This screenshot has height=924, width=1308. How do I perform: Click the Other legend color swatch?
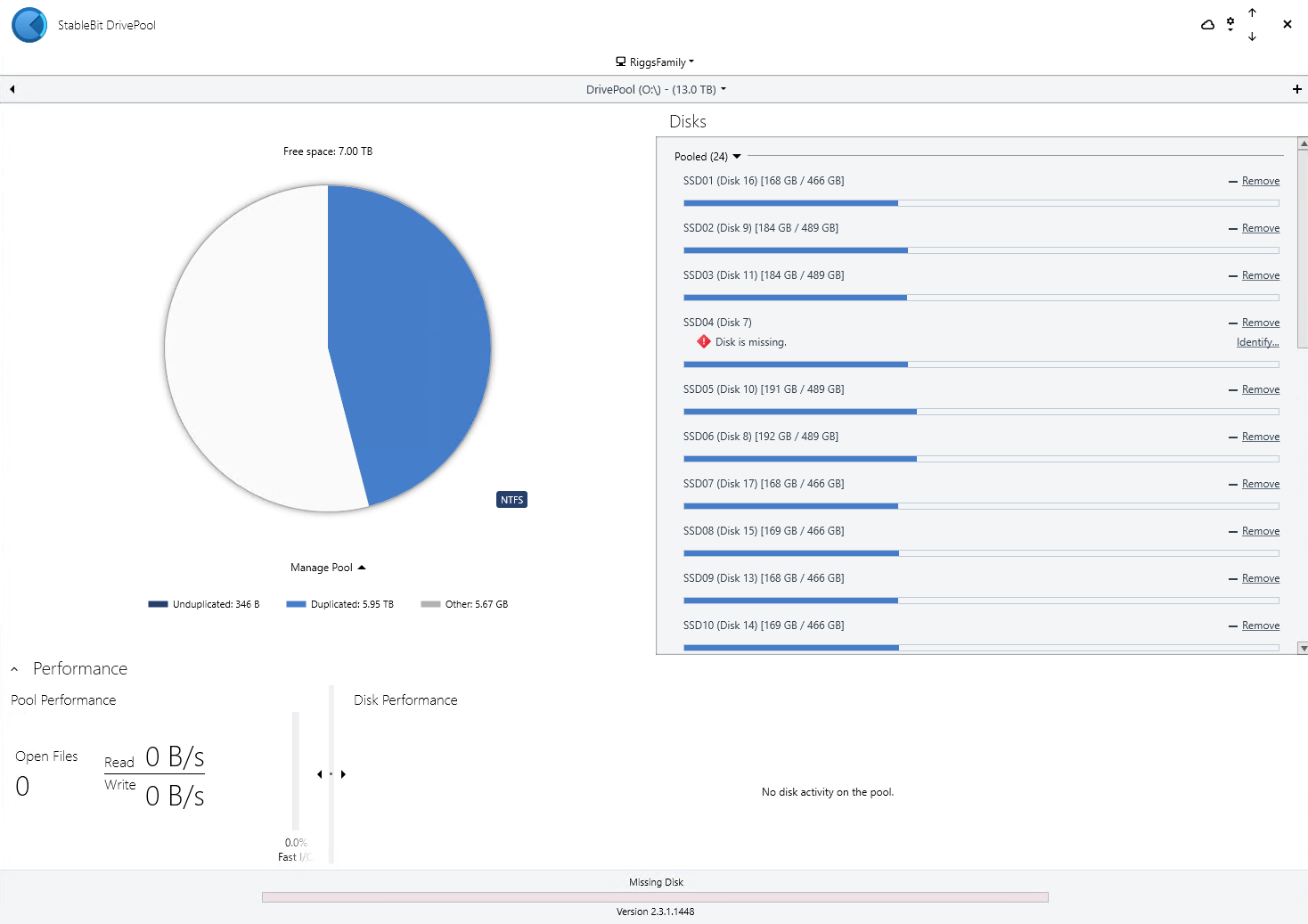pos(430,604)
